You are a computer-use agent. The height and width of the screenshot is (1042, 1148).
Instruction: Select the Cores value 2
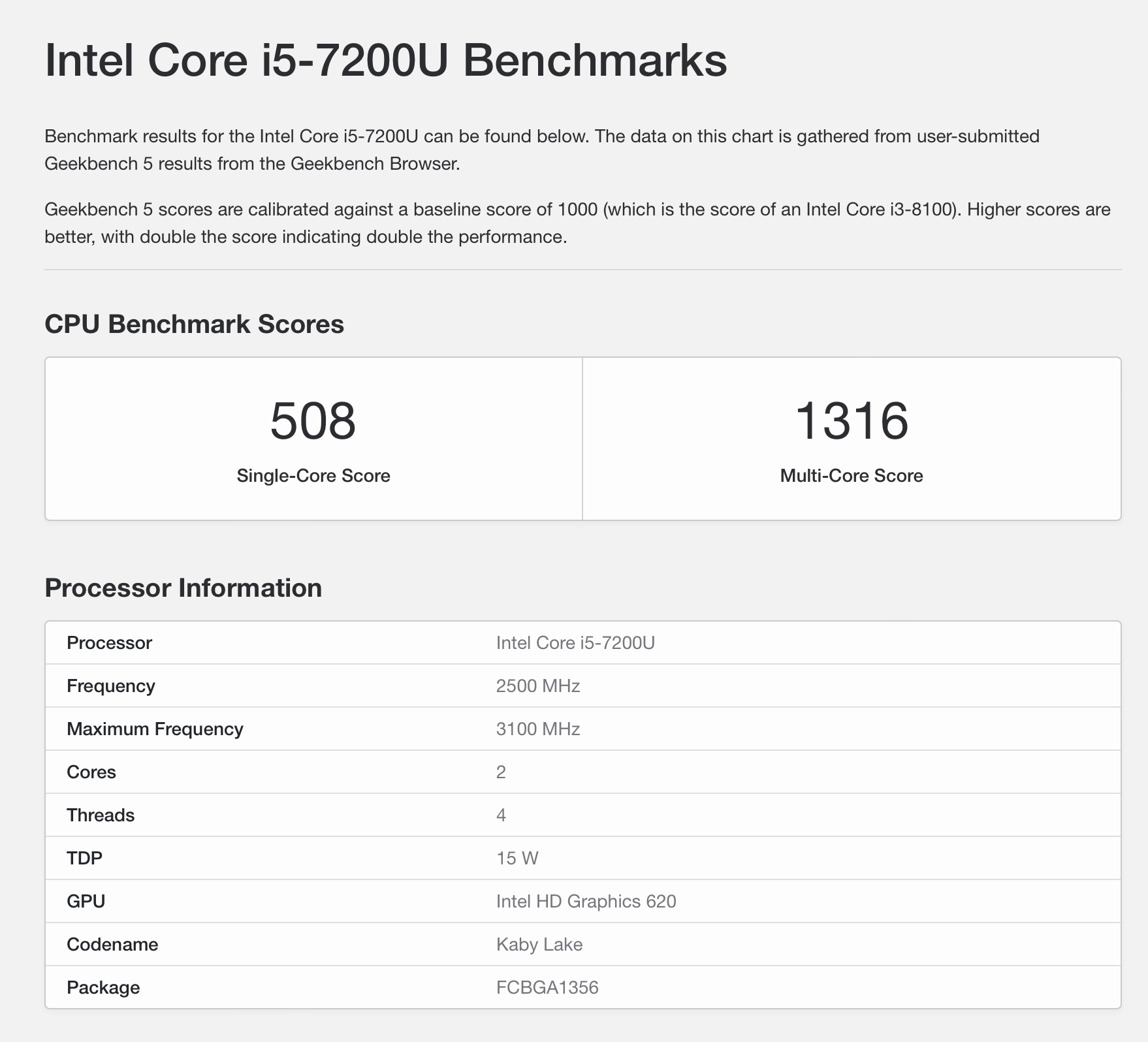[501, 772]
